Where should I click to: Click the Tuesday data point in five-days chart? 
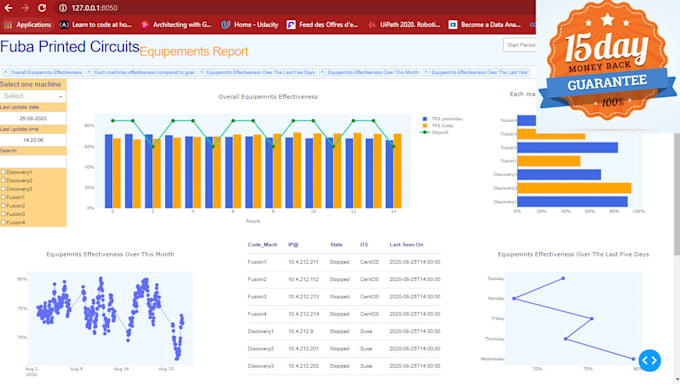(563, 278)
